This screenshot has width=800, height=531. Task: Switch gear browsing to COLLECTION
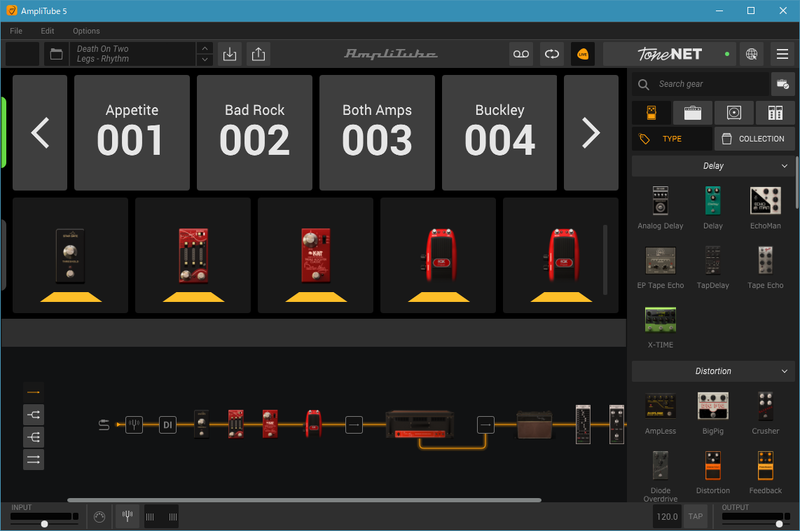pyautogui.click(x=754, y=139)
